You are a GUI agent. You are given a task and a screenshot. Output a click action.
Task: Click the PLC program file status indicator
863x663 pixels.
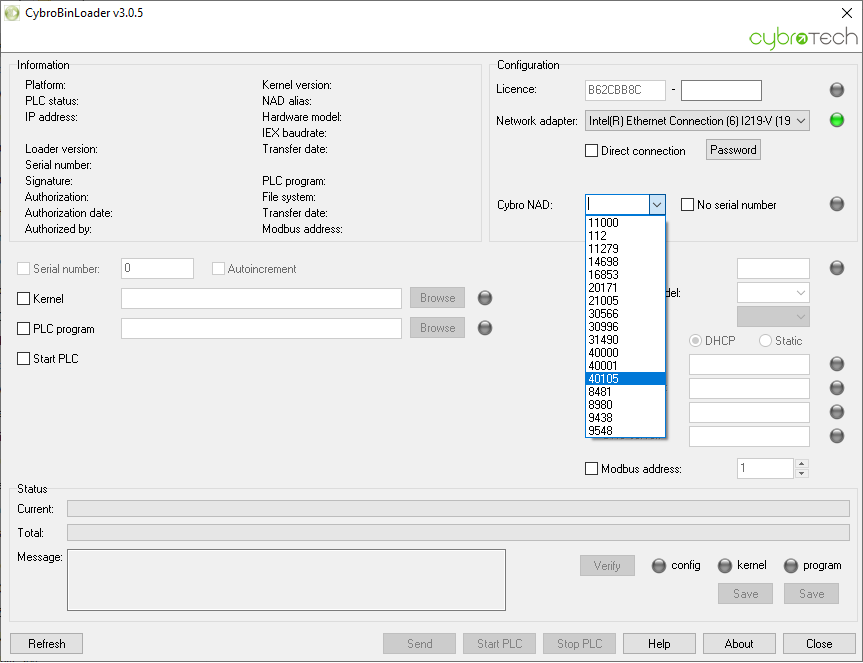point(485,328)
